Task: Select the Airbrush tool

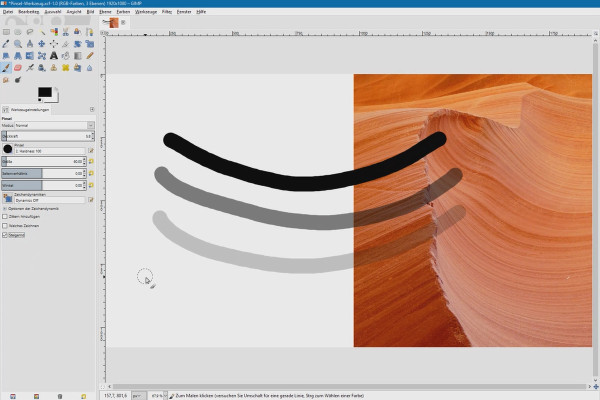Action: click(30, 68)
